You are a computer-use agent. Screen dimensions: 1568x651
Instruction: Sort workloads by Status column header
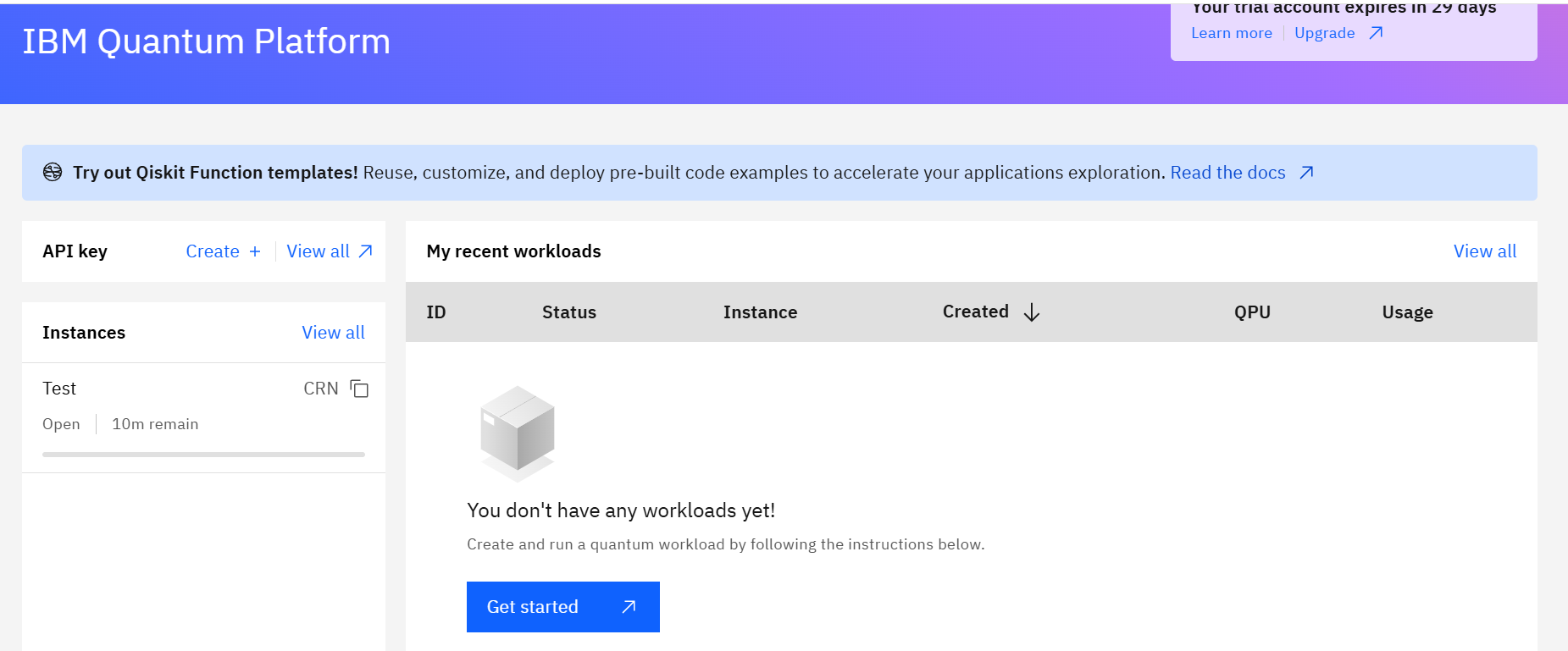pyautogui.click(x=569, y=312)
